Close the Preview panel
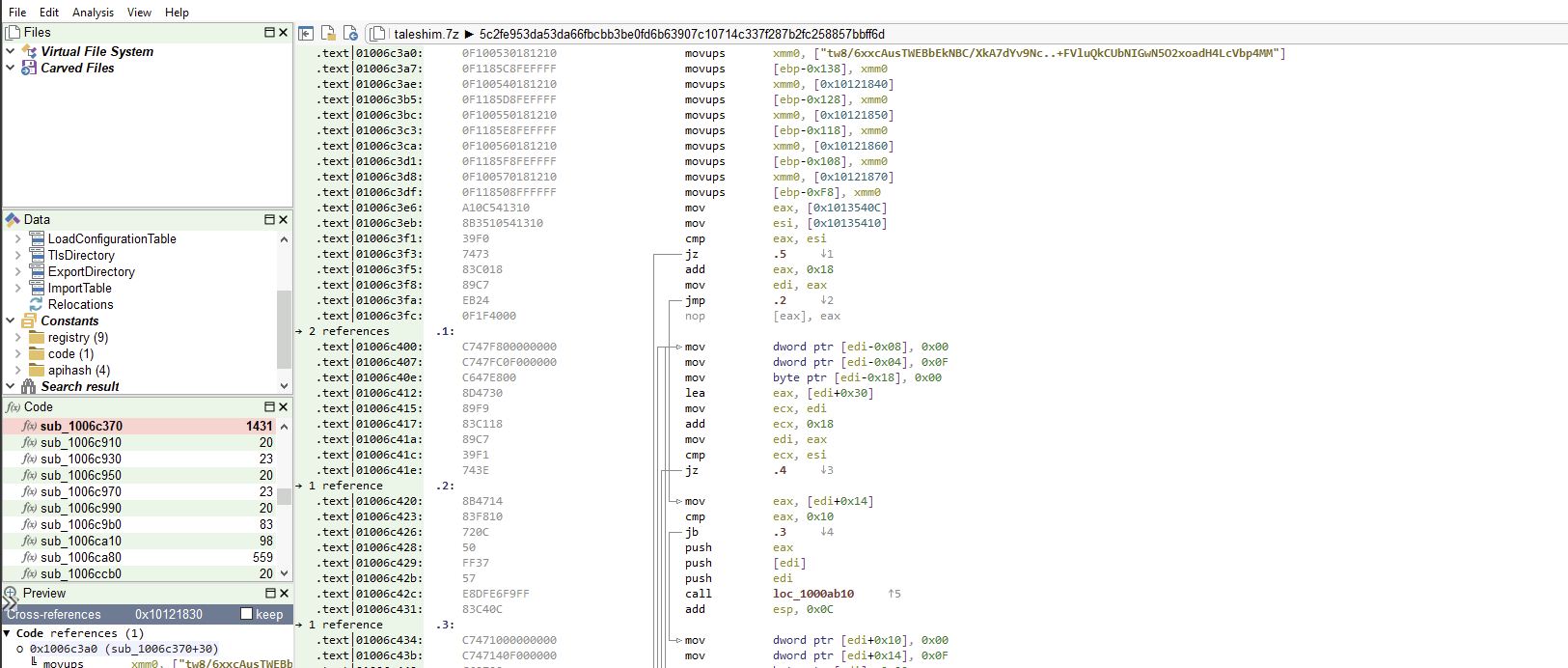Viewport: 1568px width, 668px height. point(283,594)
